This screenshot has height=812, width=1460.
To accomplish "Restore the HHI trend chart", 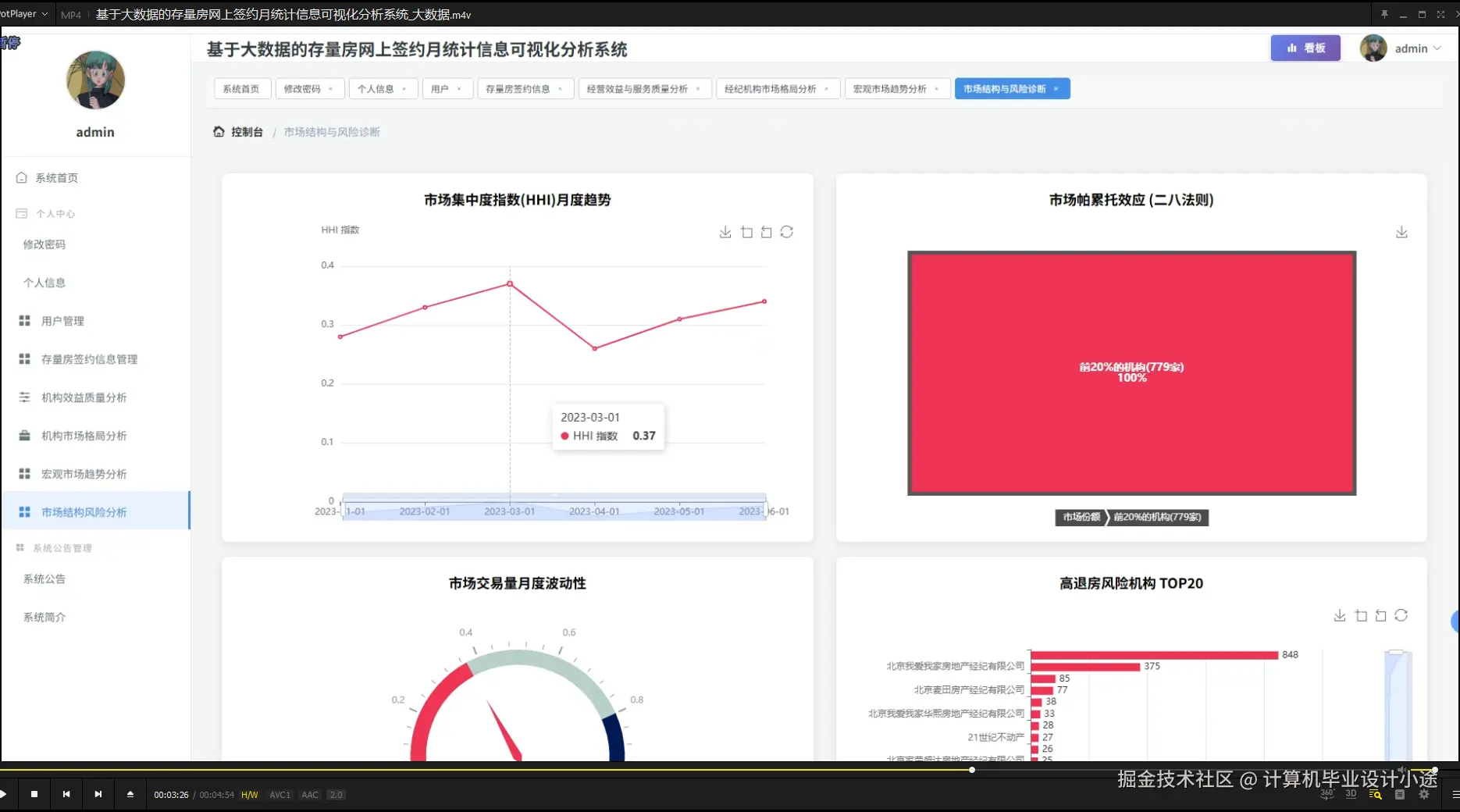I will point(787,232).
